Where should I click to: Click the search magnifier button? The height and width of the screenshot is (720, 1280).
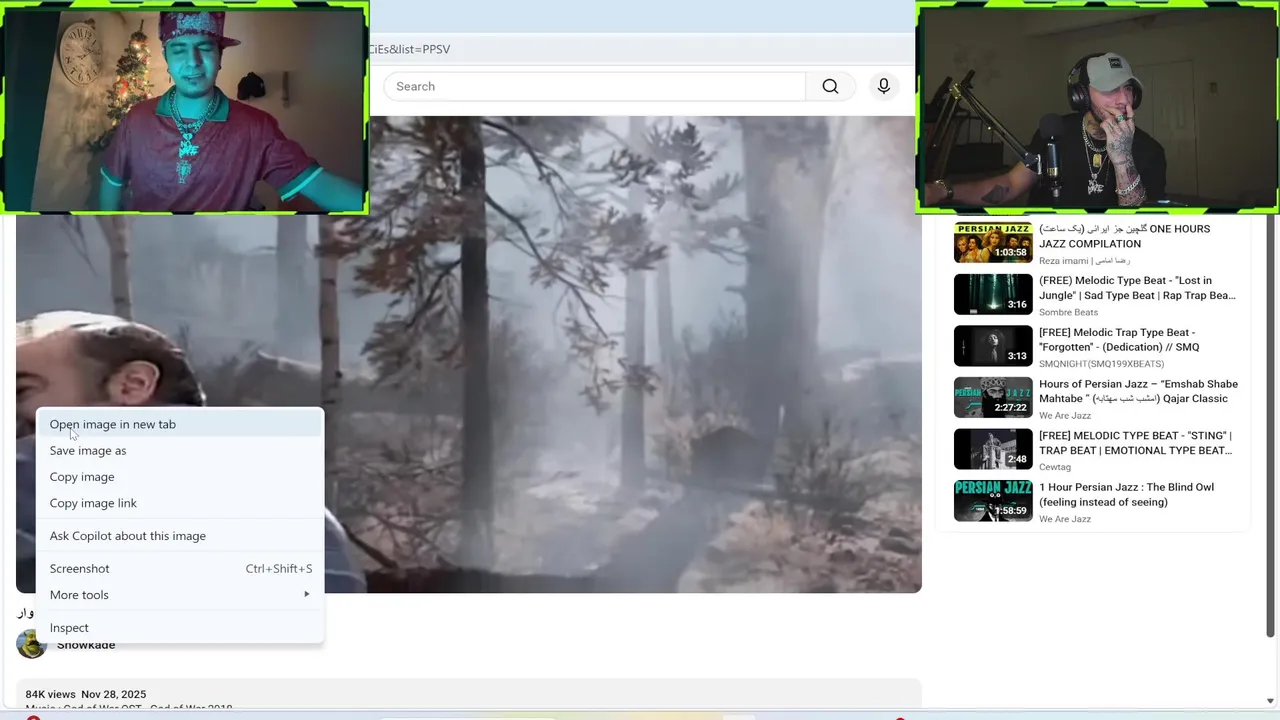coord(830,86)
